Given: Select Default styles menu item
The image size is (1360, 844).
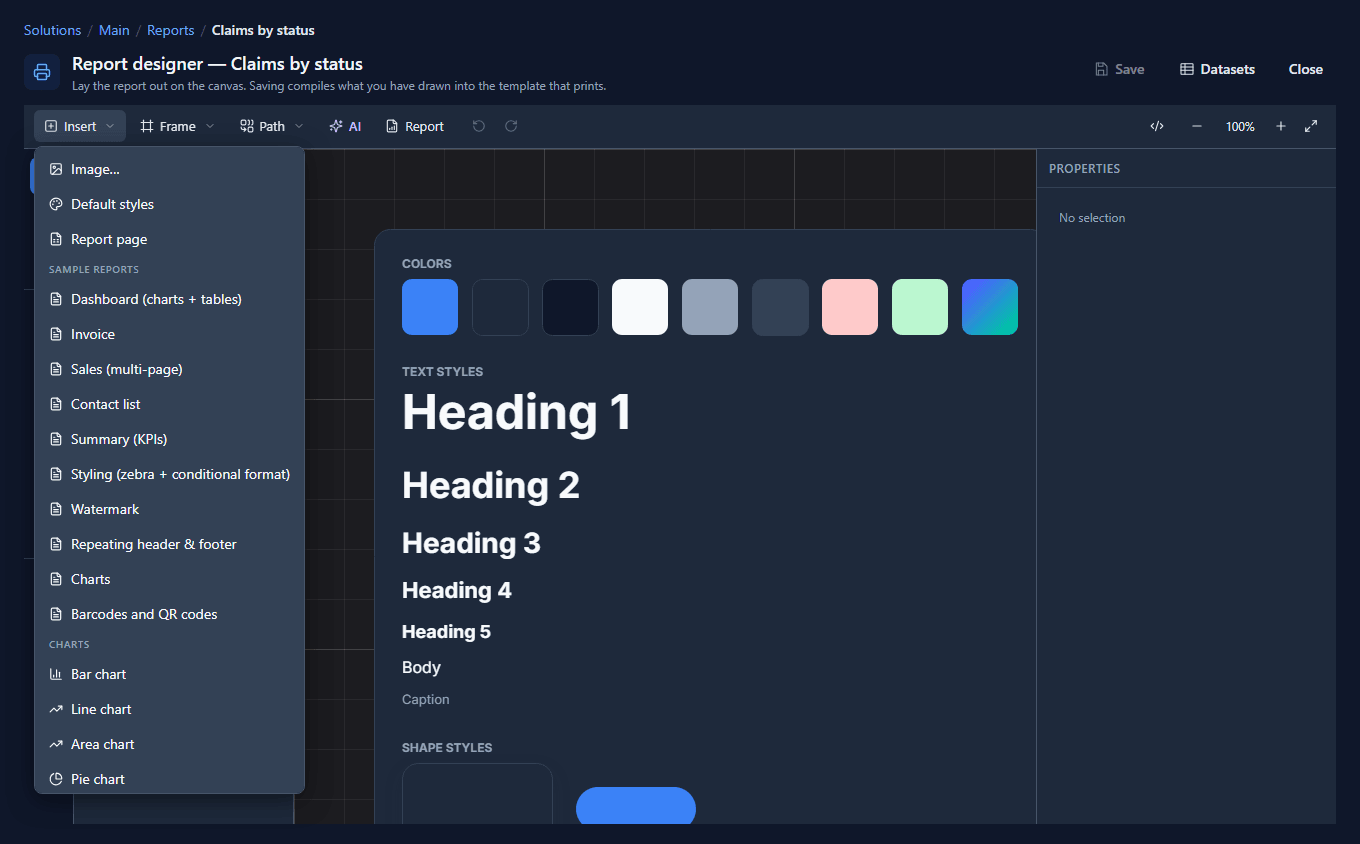Looking at the screenshot, I should coord(169,204).
